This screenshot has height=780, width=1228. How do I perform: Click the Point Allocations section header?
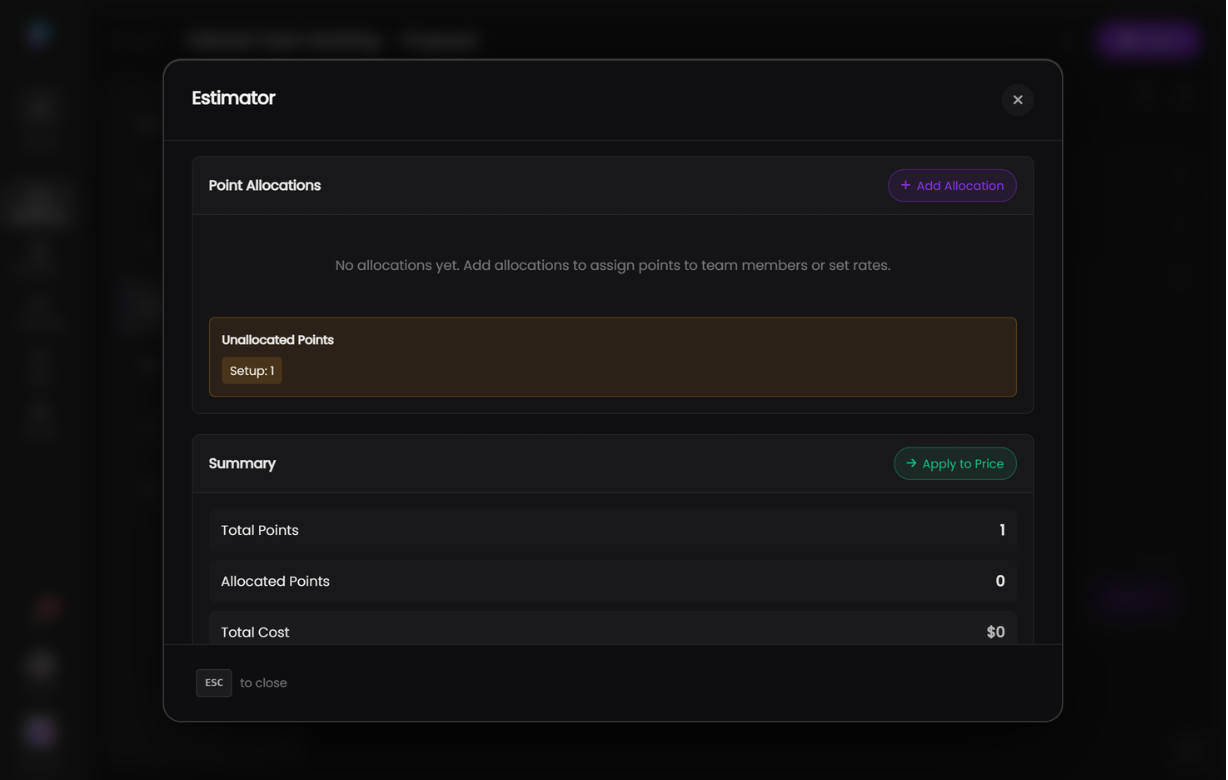(265, 185)
